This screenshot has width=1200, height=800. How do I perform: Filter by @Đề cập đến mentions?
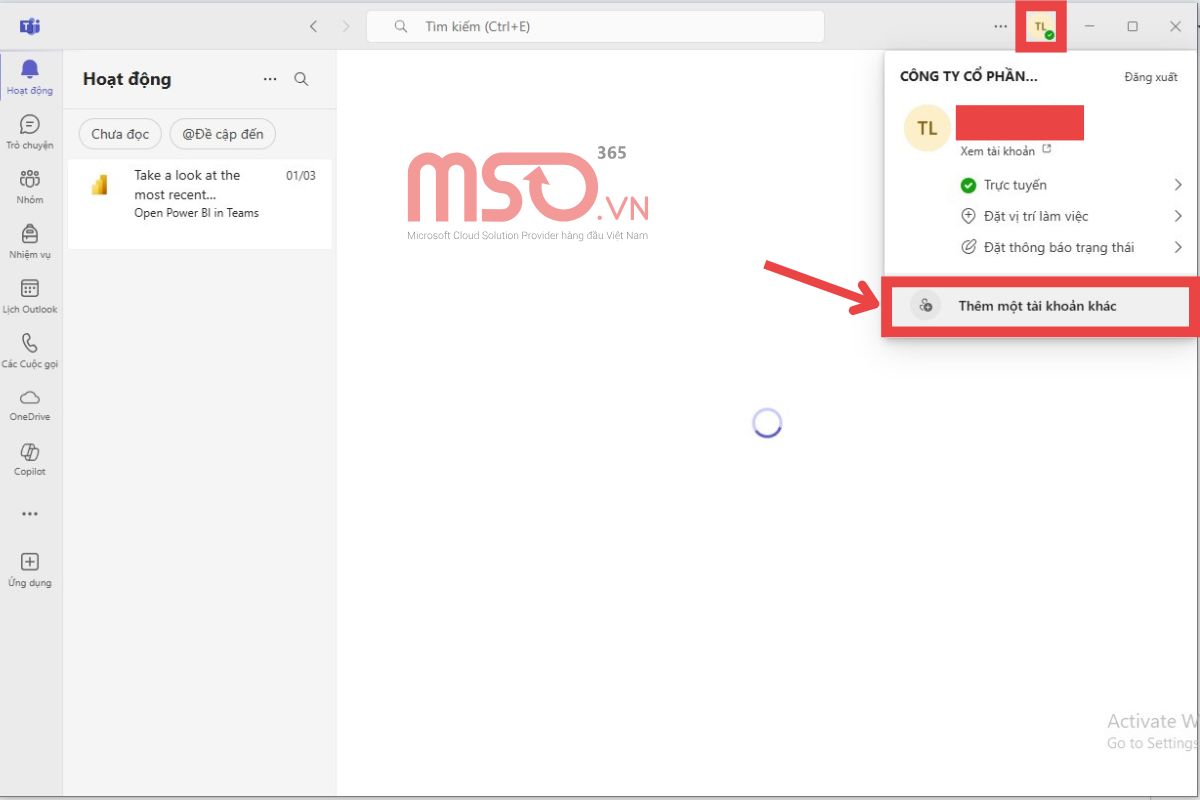click(223, 134)
